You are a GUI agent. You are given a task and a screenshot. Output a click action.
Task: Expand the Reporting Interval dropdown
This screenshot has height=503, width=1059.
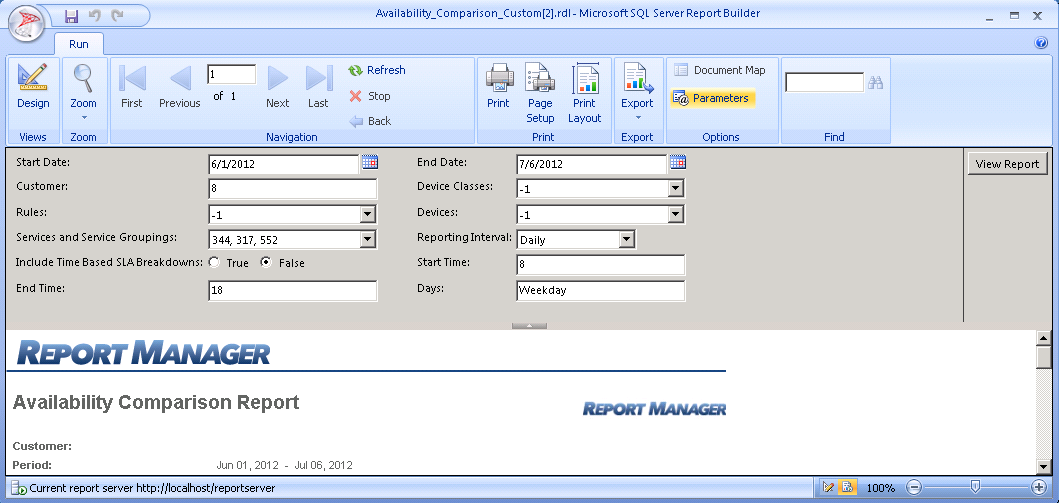[x=626, y=239]
